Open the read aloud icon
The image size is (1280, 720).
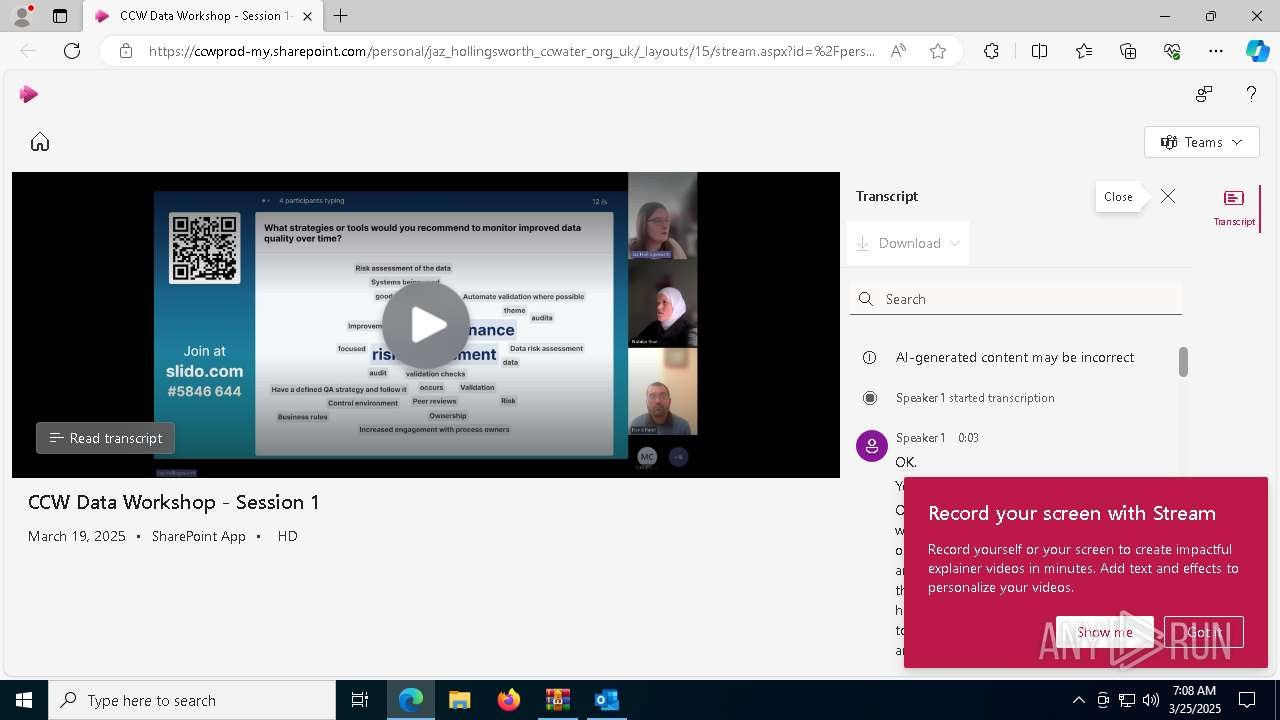898,51
